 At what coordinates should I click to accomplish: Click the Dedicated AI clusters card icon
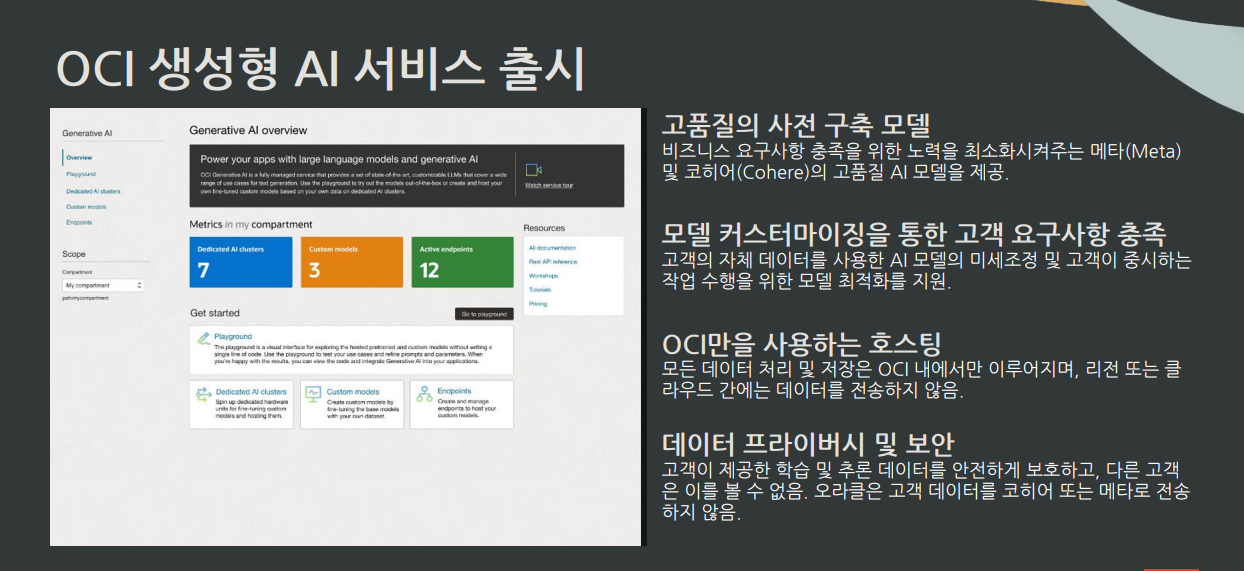tap(203, 394)
